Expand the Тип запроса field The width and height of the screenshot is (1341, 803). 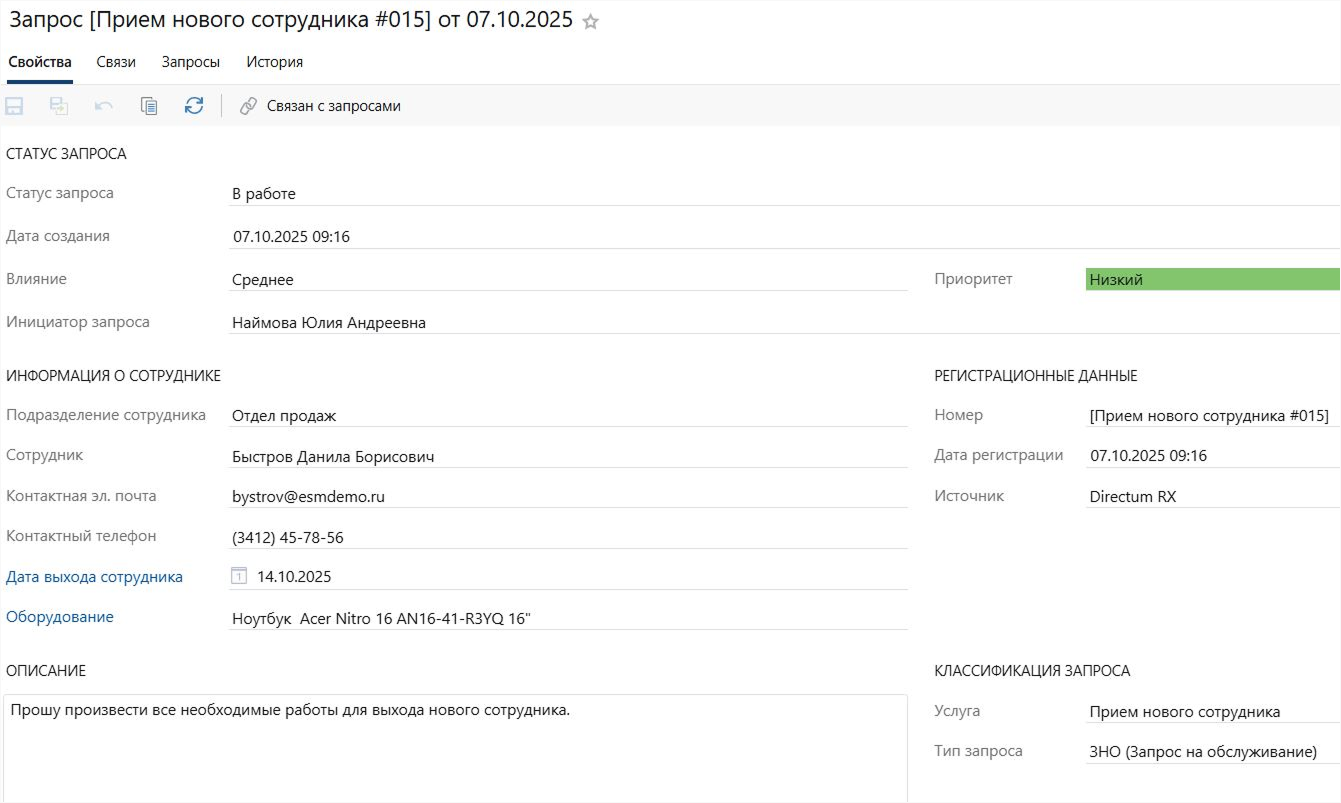tap(1212, 752)
